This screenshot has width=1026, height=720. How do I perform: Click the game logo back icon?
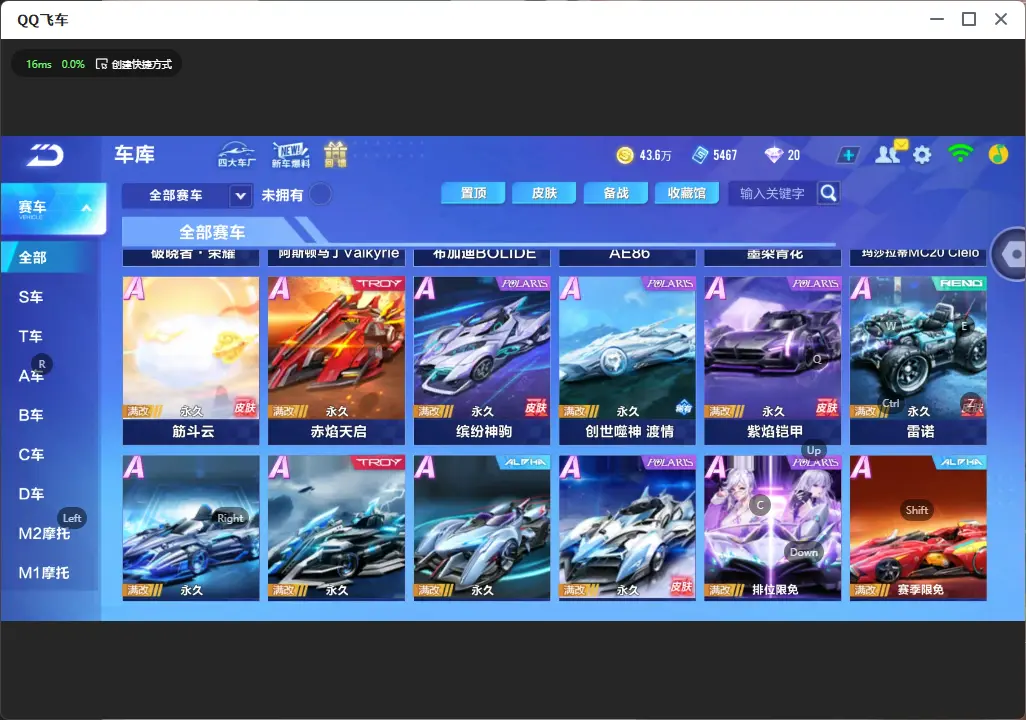coord(45,155)
